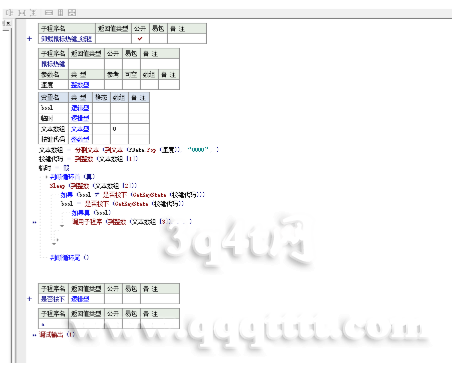Click the third alignment toolbar icon
Image resolution: width=452 pixels, height=381 pixels.
tap(33, 13)
